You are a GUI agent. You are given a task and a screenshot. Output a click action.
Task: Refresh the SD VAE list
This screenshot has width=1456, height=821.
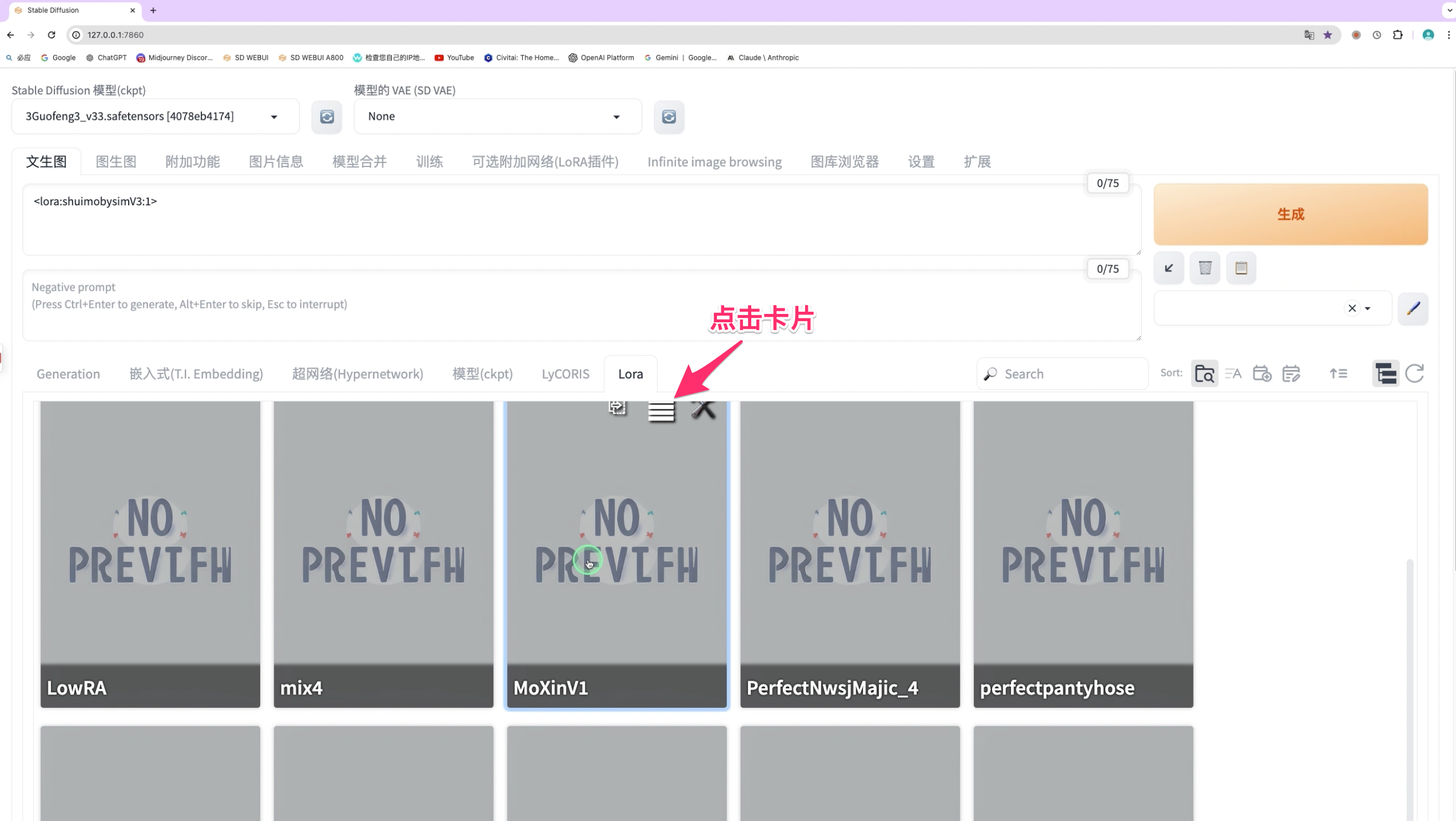669,116
